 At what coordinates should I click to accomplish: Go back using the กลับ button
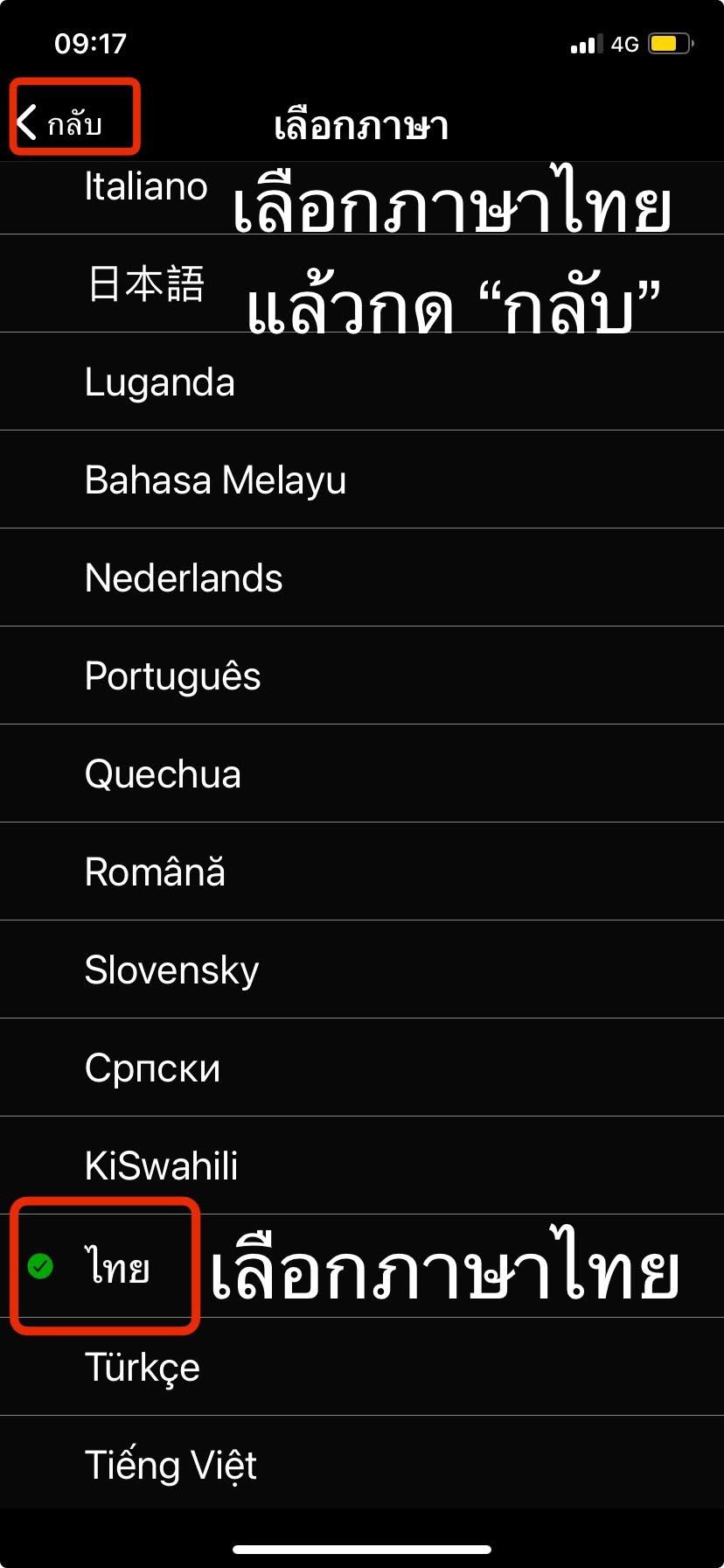pos(60,123)
